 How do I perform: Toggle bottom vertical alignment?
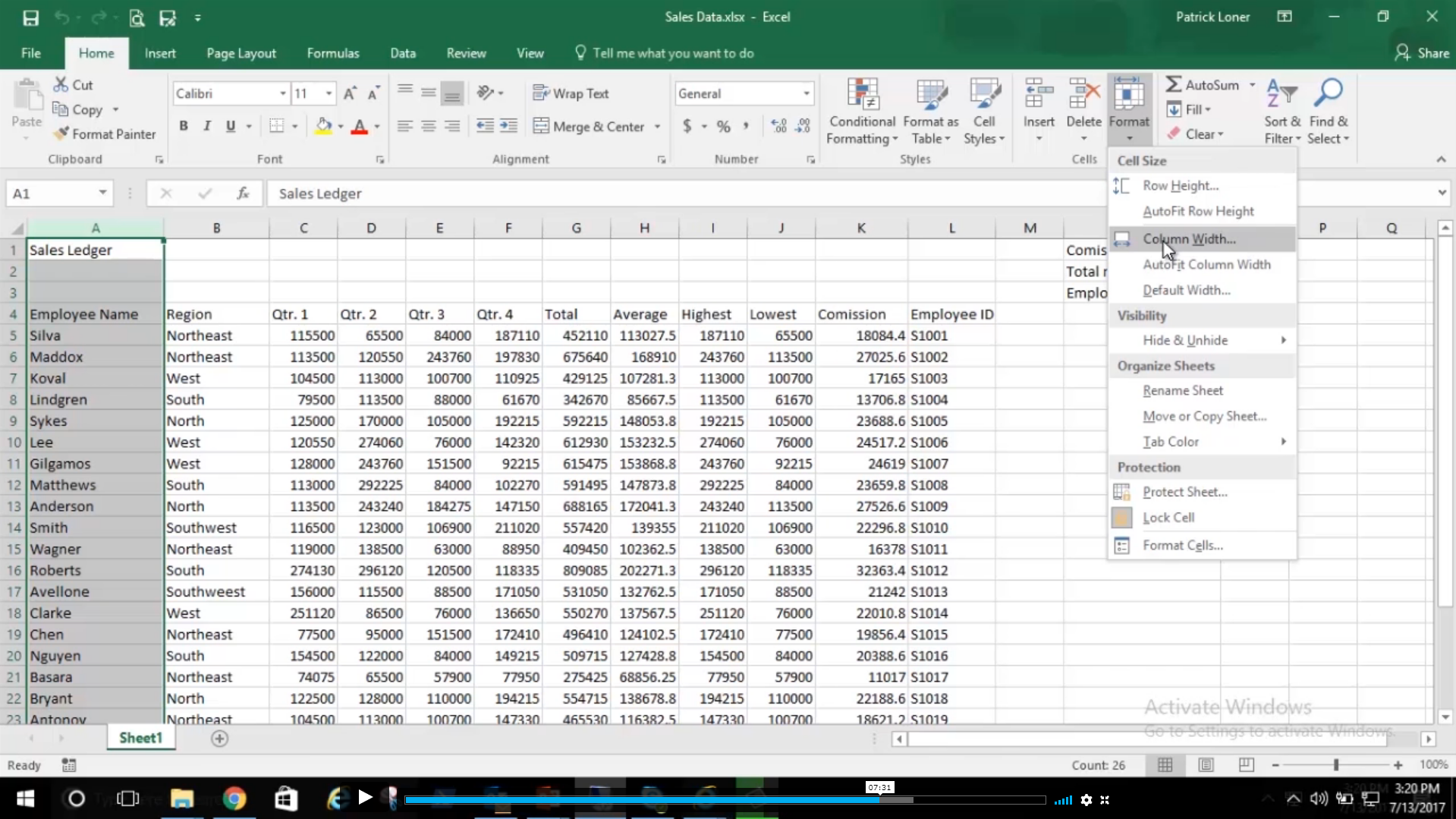[452, 93]
